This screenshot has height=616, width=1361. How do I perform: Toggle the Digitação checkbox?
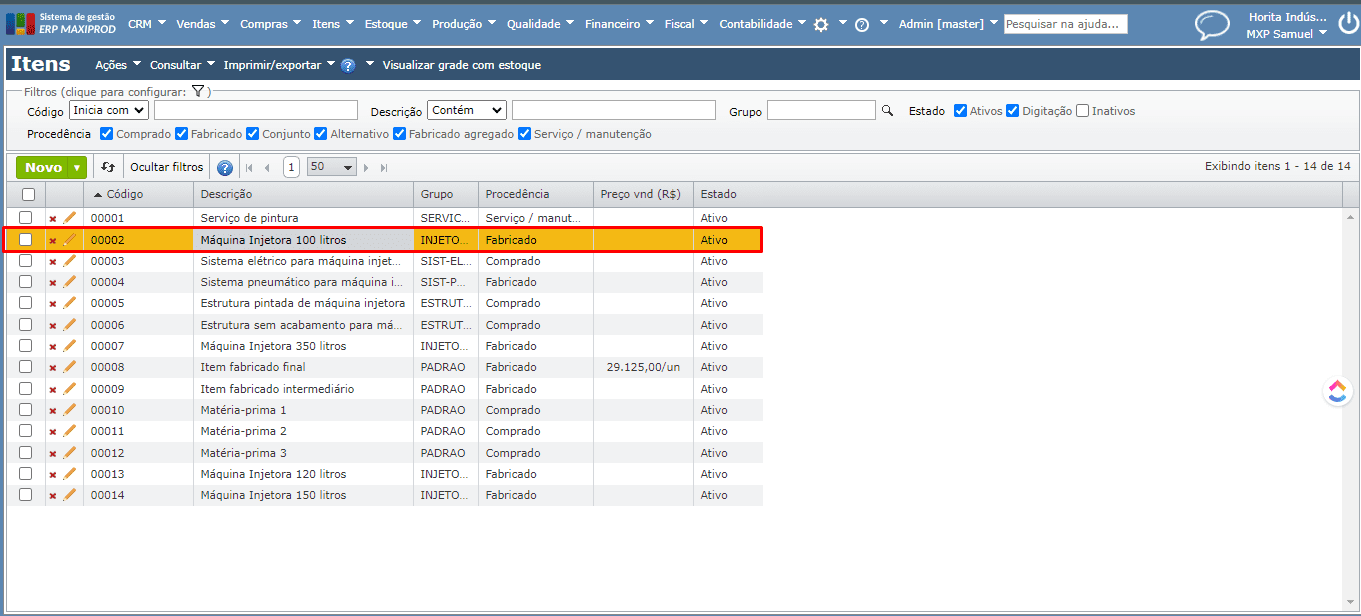(x=1012, y=111)
